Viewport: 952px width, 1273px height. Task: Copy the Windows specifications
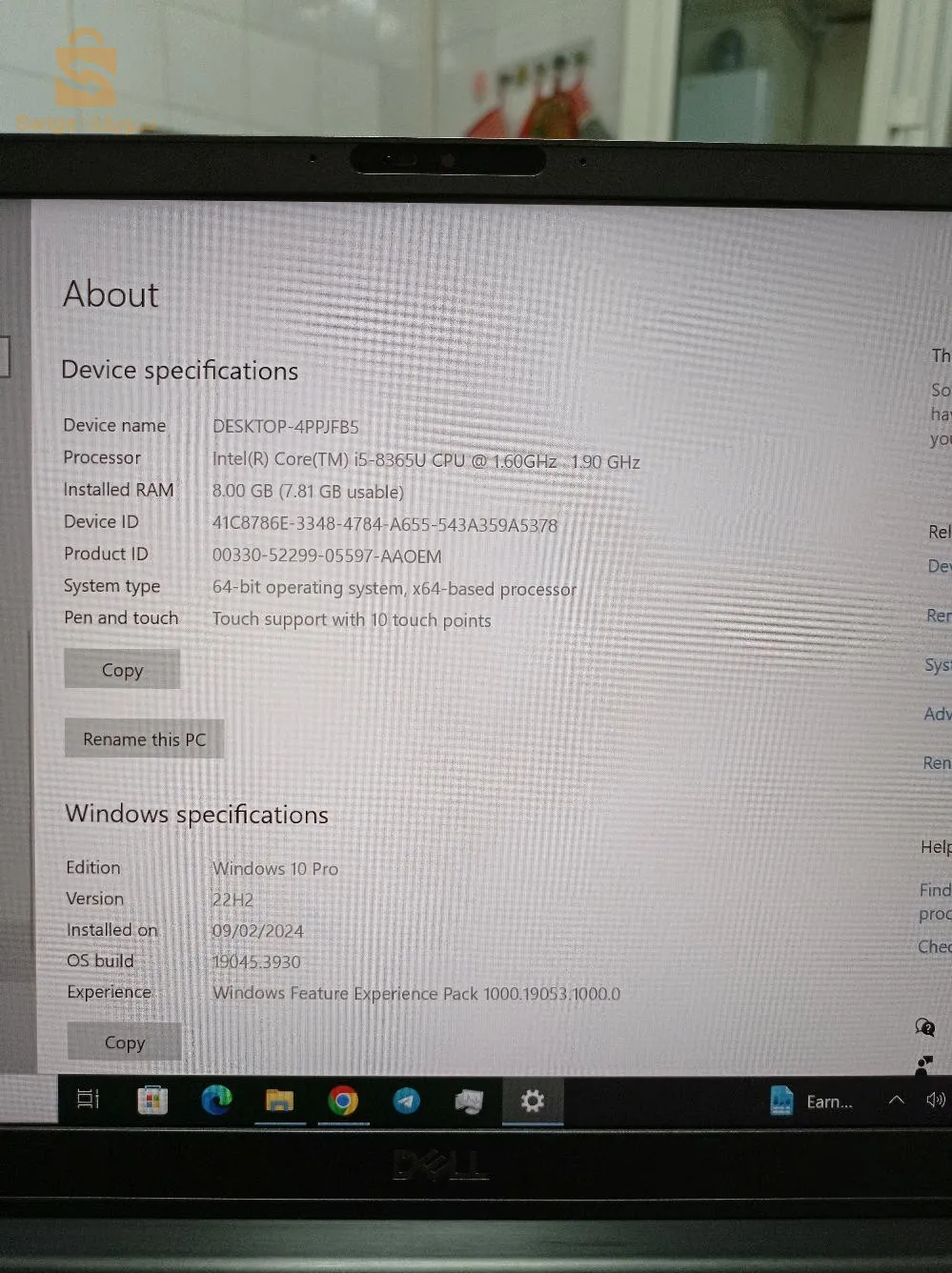(124, 1041)
